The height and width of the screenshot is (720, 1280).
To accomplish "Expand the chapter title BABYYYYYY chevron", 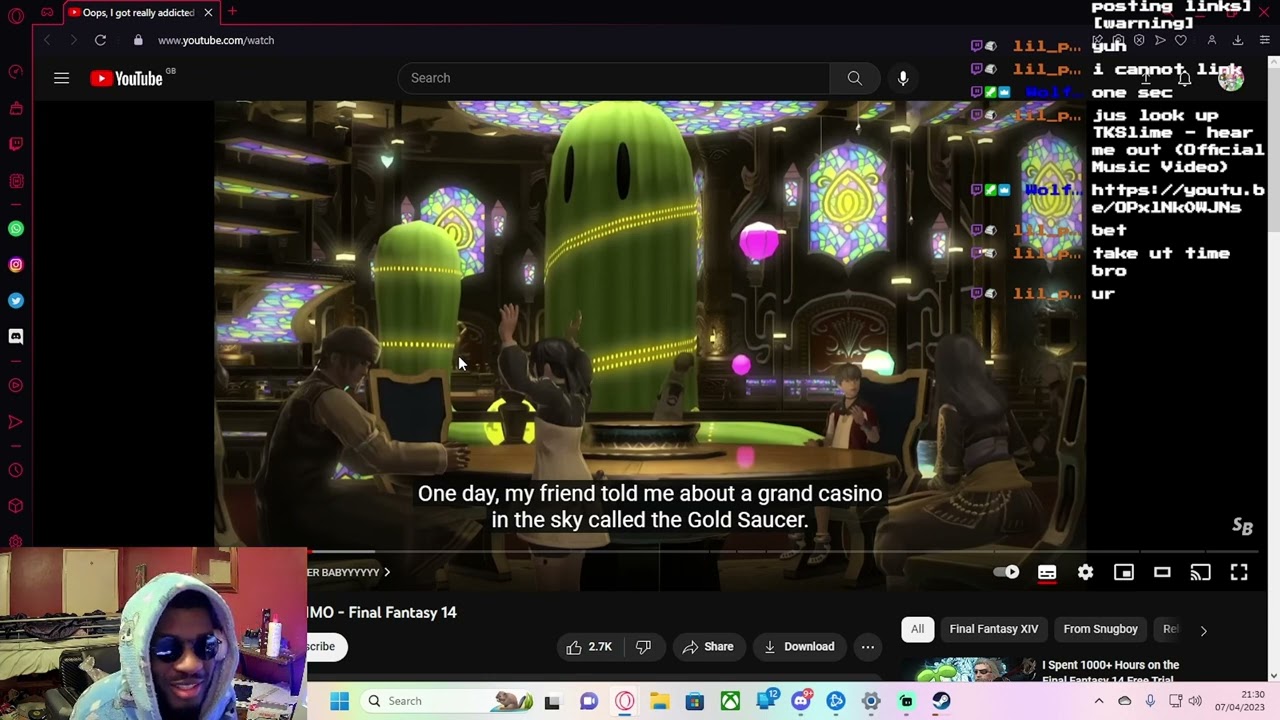I will pos(387,572).
